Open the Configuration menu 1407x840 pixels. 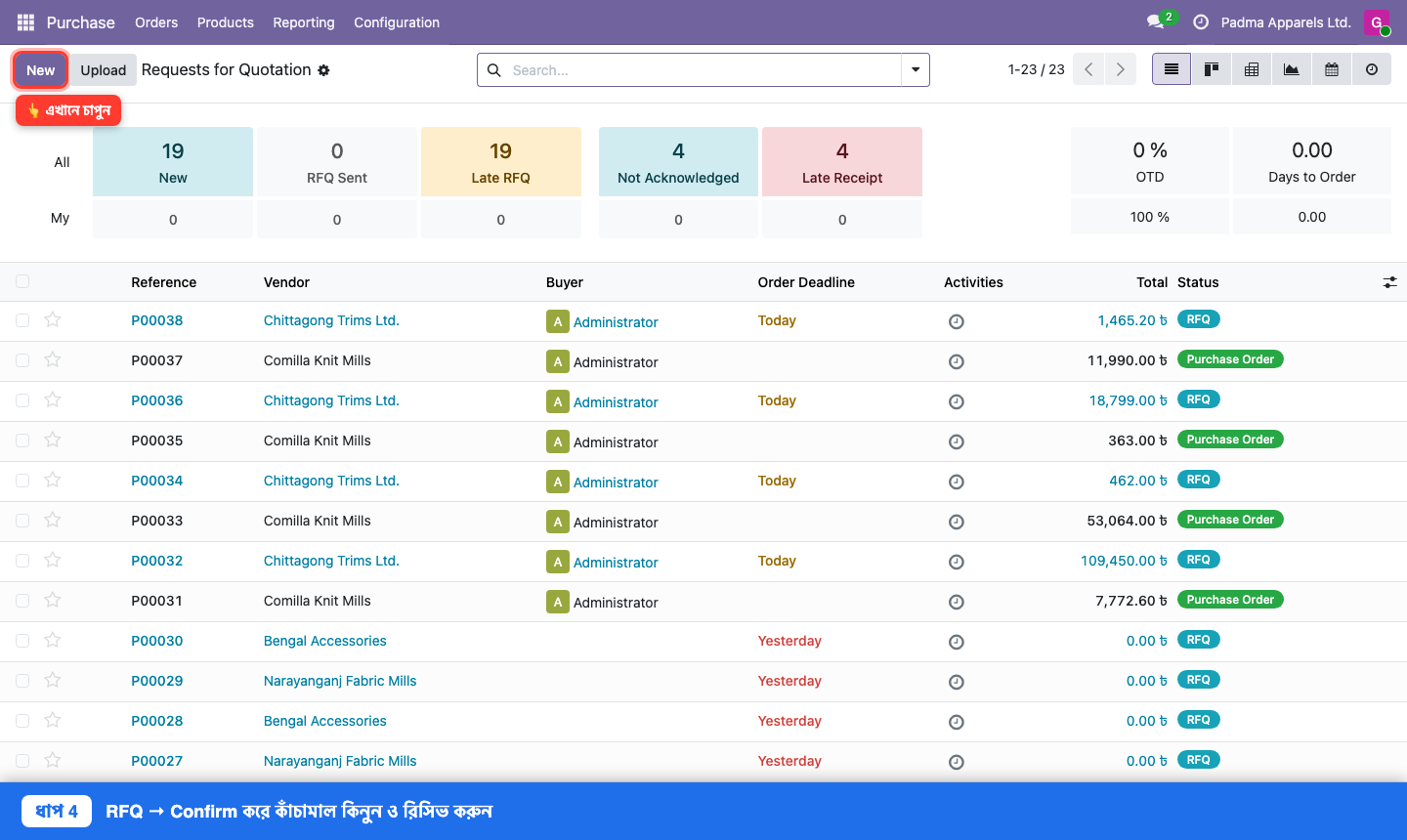(x=397, y=21)
